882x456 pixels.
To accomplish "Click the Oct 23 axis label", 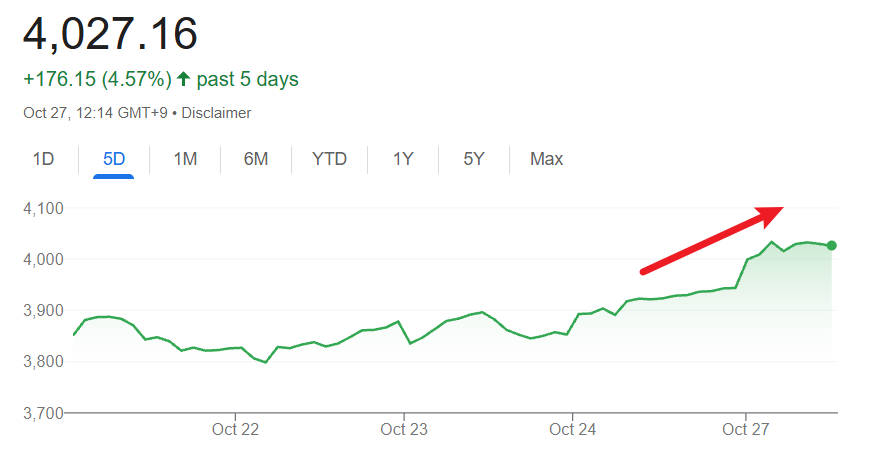I will pos(404,429).
